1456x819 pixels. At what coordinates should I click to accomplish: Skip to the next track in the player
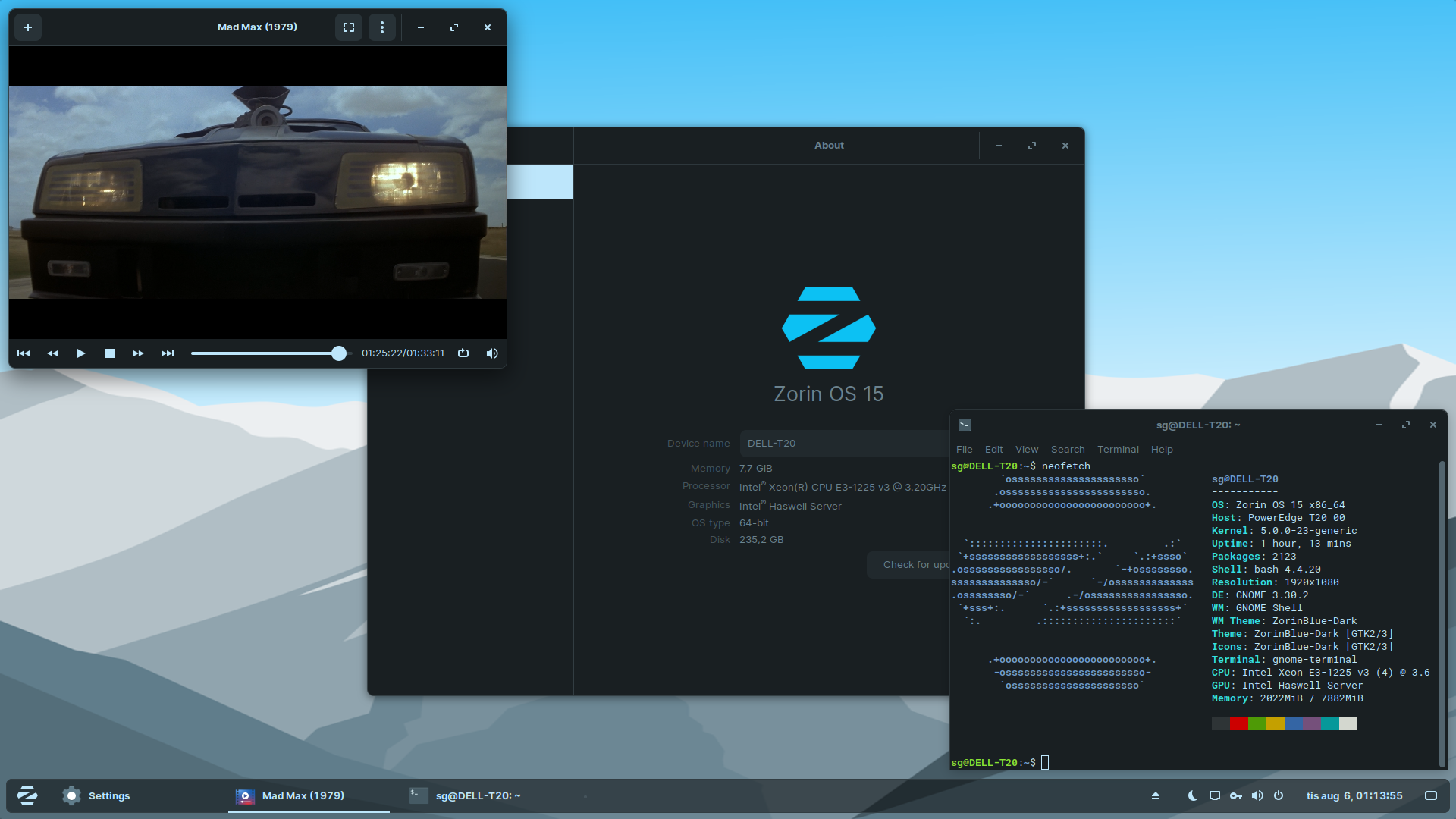coord(168,353)
